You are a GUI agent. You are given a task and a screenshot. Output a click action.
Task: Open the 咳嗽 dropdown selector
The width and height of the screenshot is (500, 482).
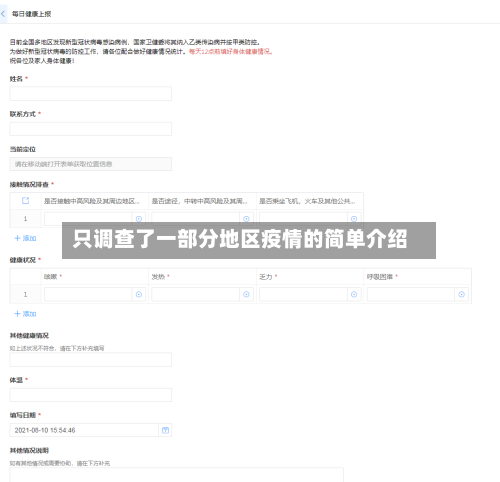pyautogui.click(x=139, y=294)
